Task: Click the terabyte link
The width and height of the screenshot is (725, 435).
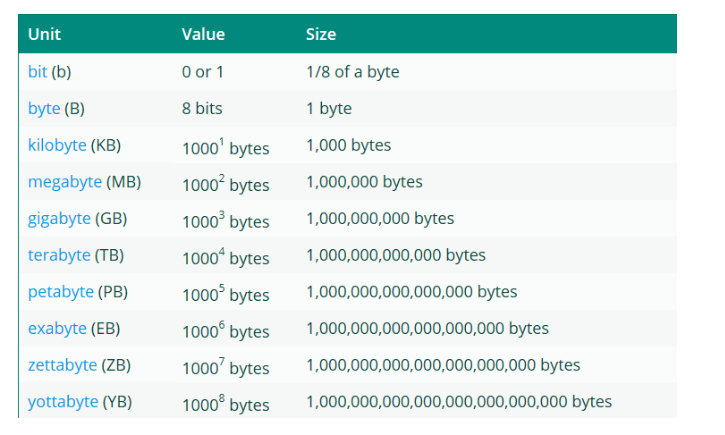Action: pyautogui.click(x=59, y=255)
